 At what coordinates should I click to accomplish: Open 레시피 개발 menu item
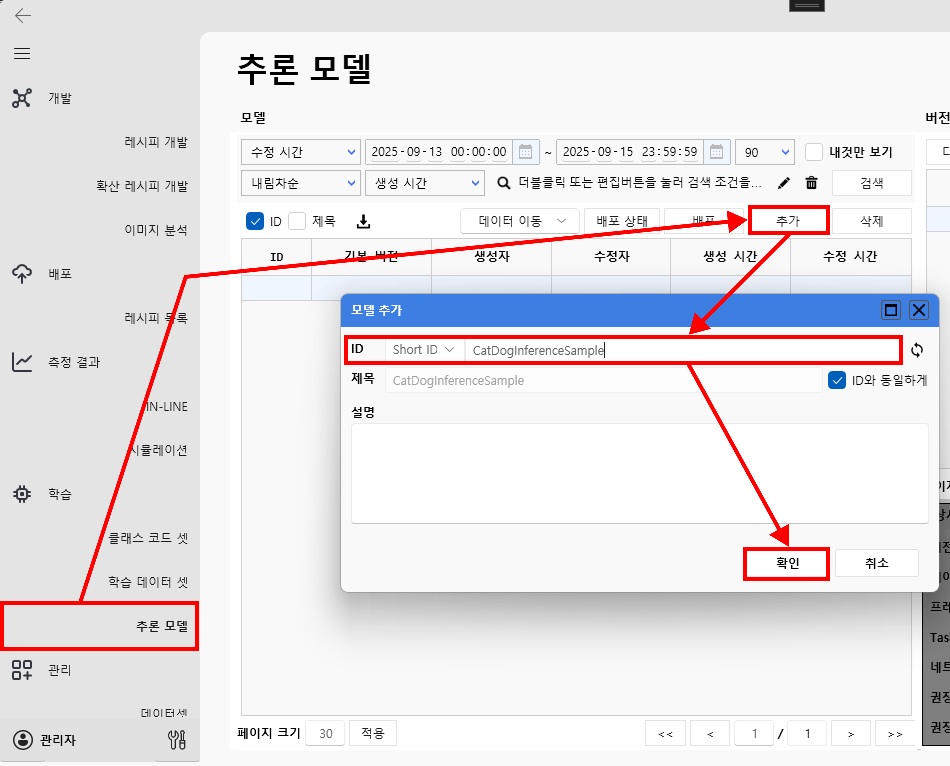pos(155,142)
